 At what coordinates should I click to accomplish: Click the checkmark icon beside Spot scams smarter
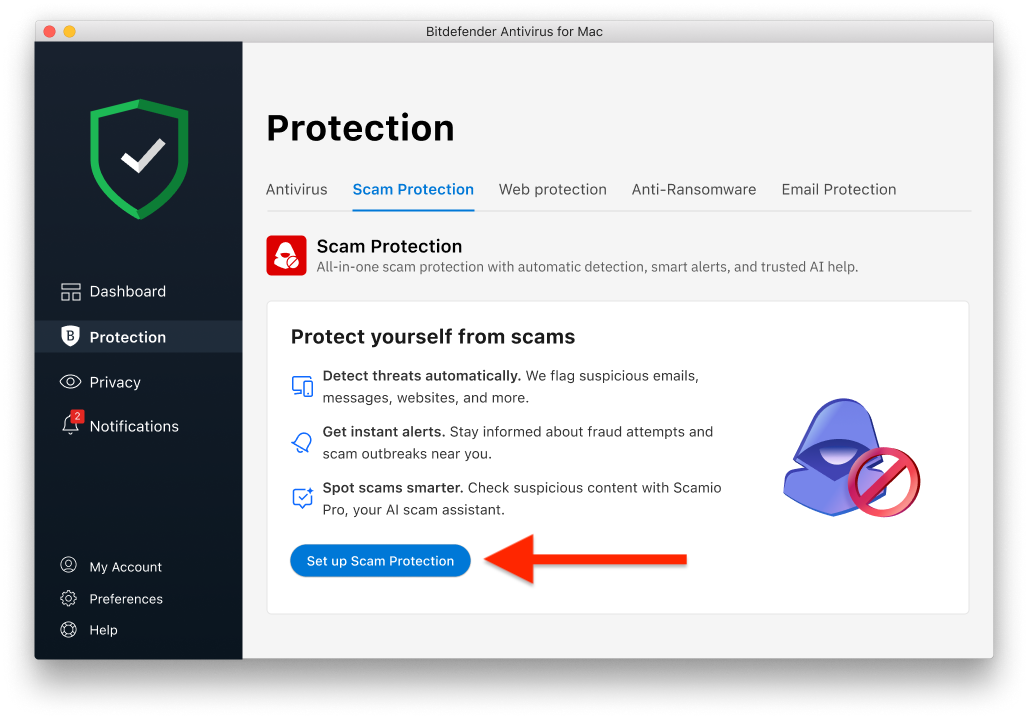(x=302, y=497)
